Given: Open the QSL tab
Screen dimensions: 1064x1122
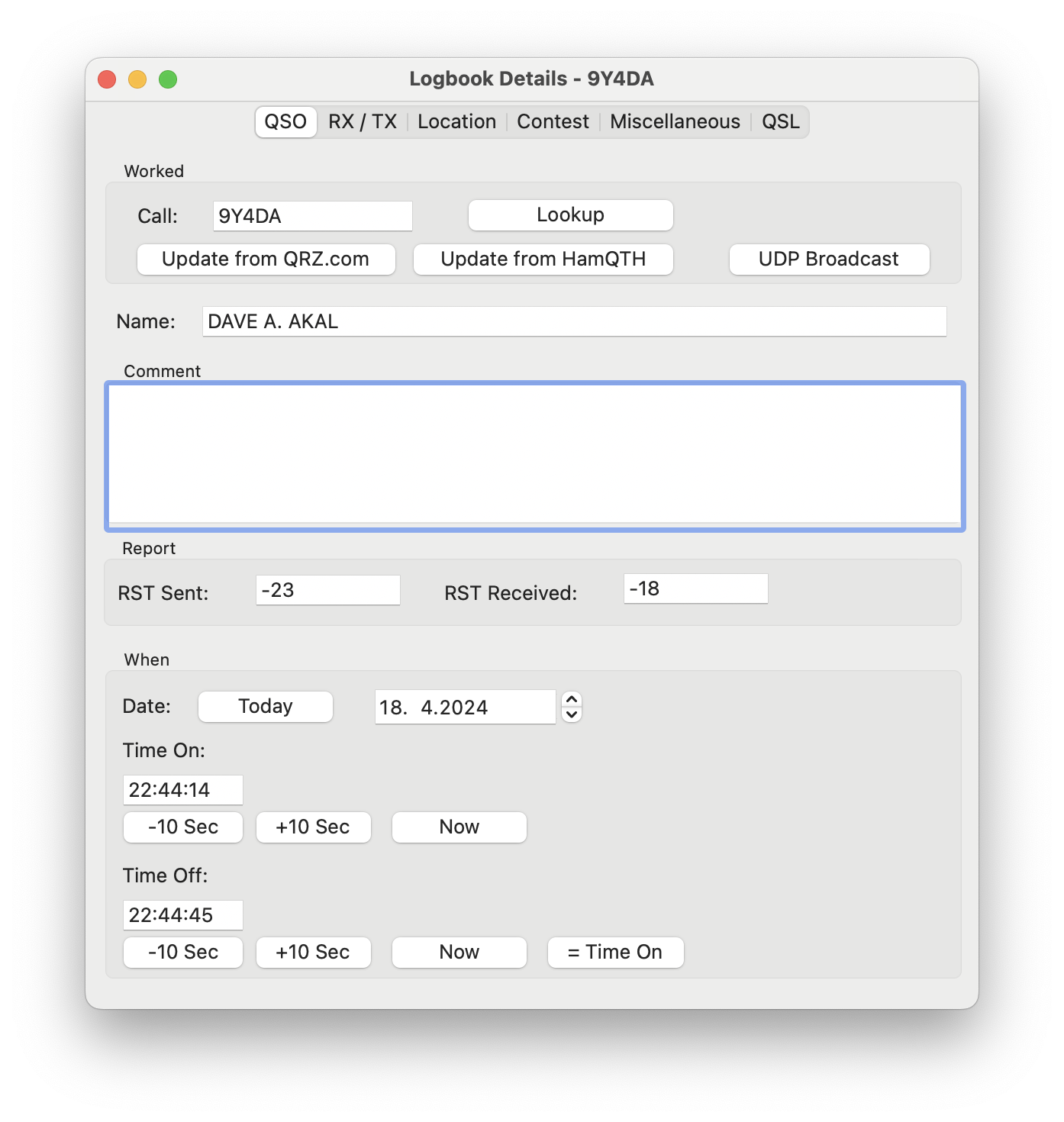Looking at the screenshot, I should [x=780, y=122].
